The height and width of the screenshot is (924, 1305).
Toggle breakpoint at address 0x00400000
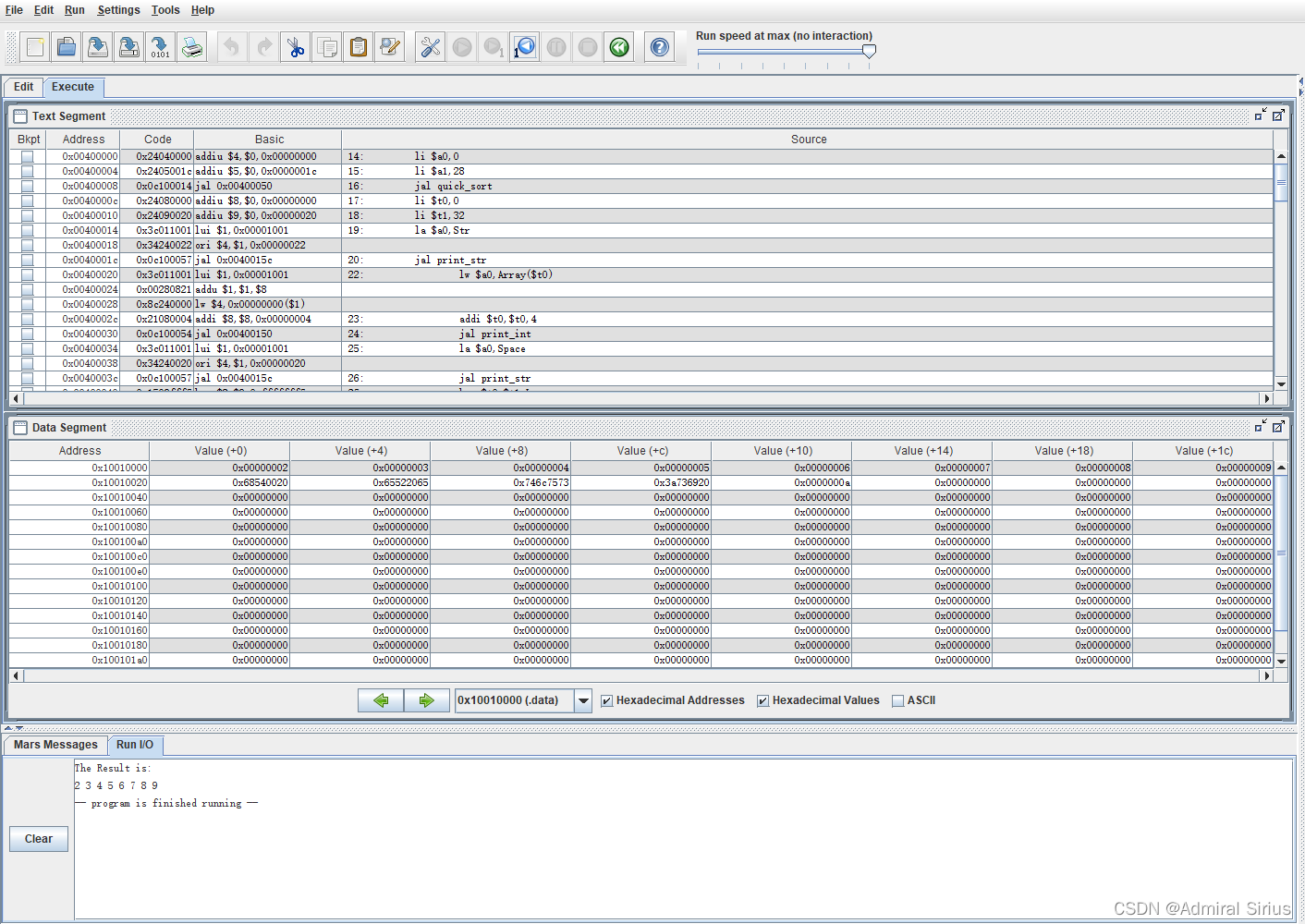pyautogui.click(x=28, y=156)
